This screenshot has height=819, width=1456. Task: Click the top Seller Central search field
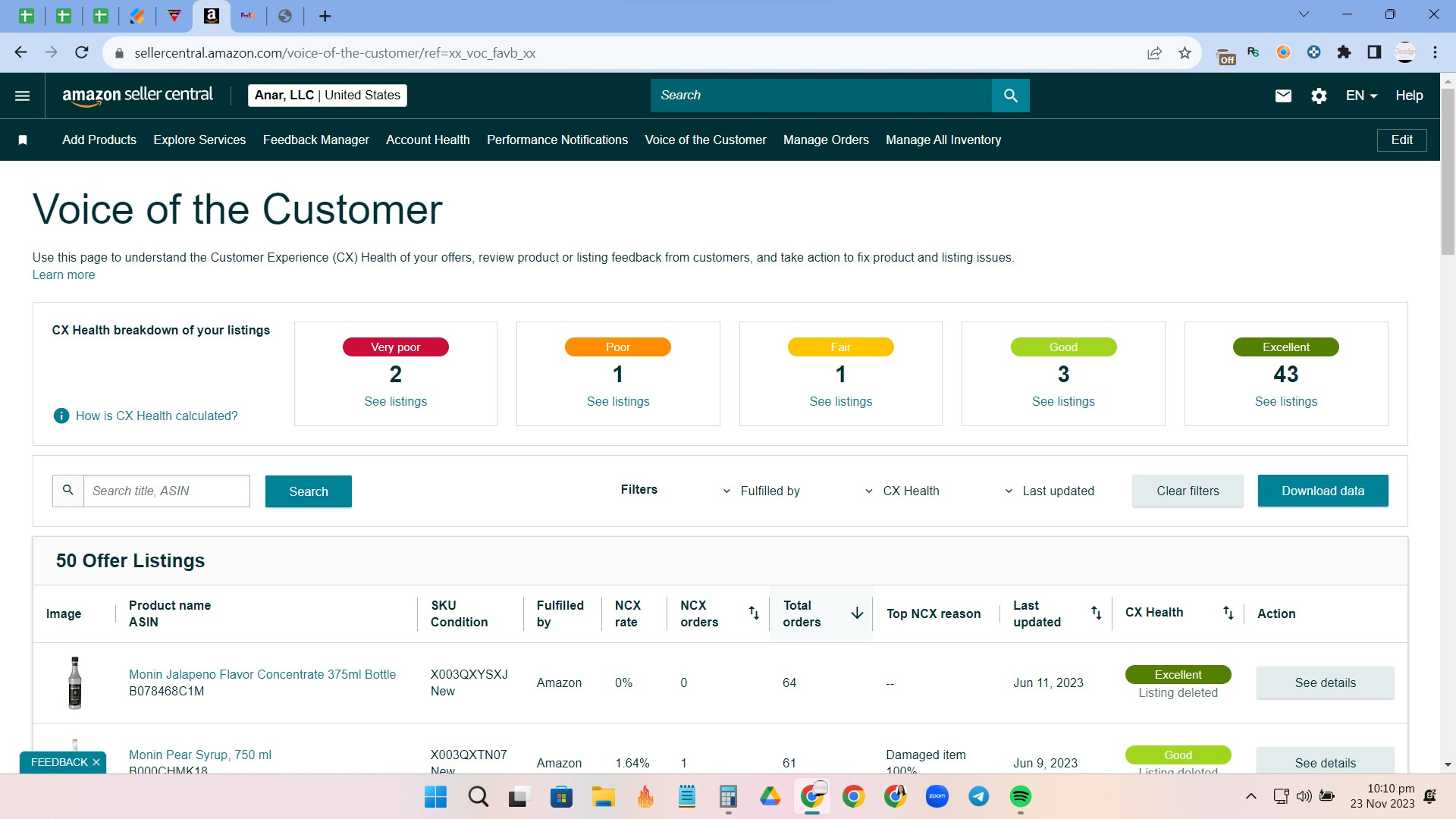[821, 96]
